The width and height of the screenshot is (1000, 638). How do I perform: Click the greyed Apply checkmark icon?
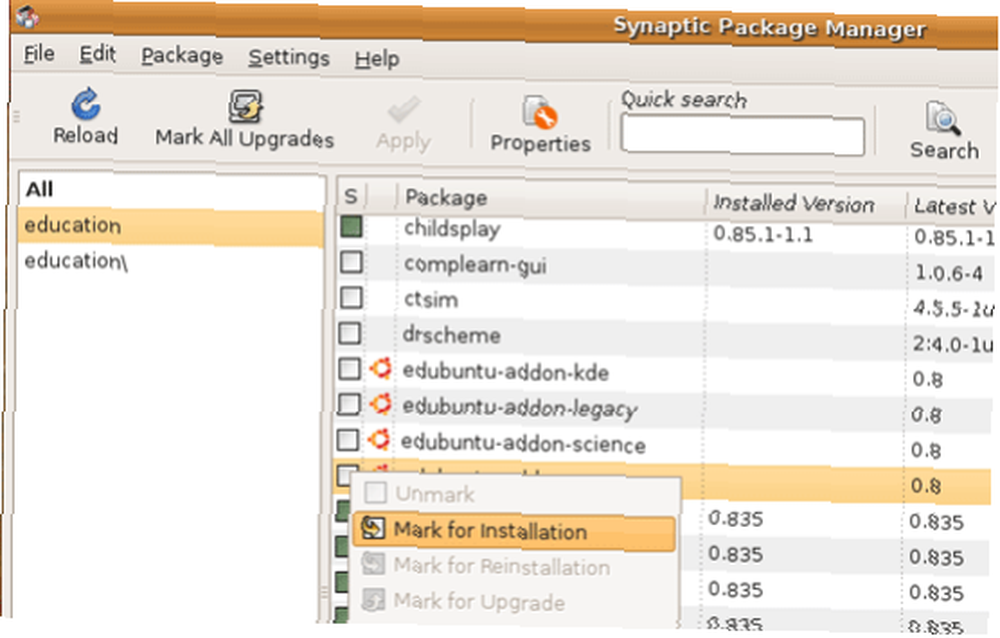coord(403,110)
